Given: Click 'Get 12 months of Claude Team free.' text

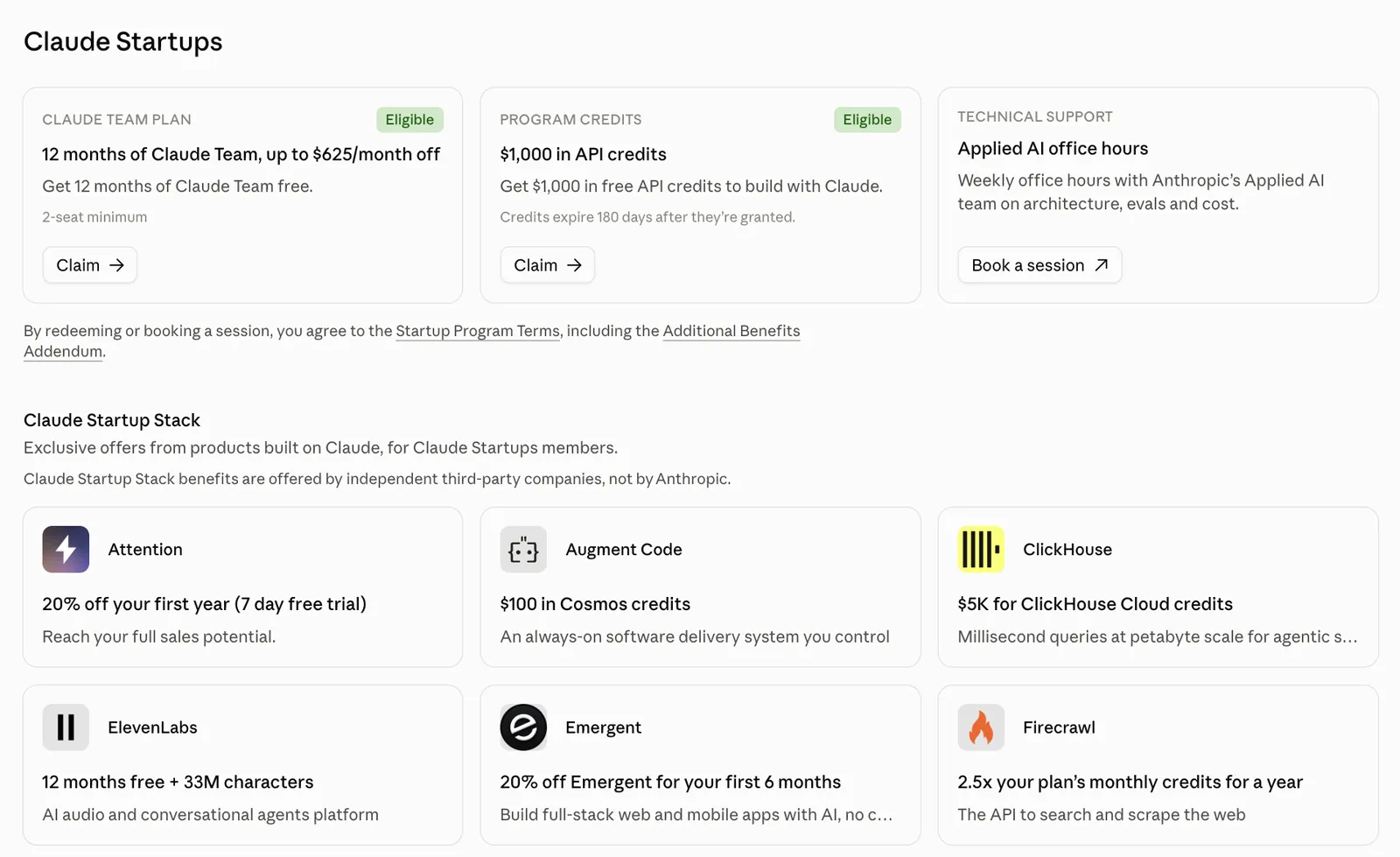Looking at the screenshot, I should click(x=178, y=186).
